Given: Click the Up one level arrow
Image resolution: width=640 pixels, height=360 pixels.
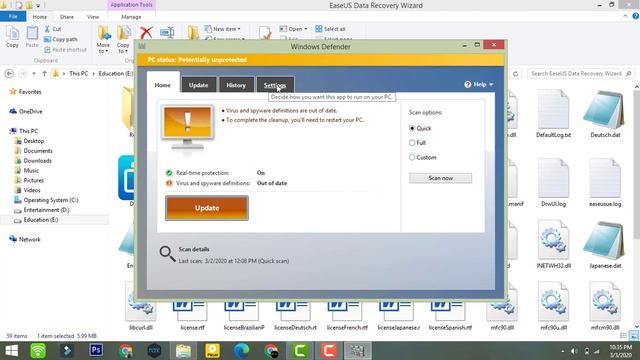Looking at the screenshot, I should coord(44,73).
